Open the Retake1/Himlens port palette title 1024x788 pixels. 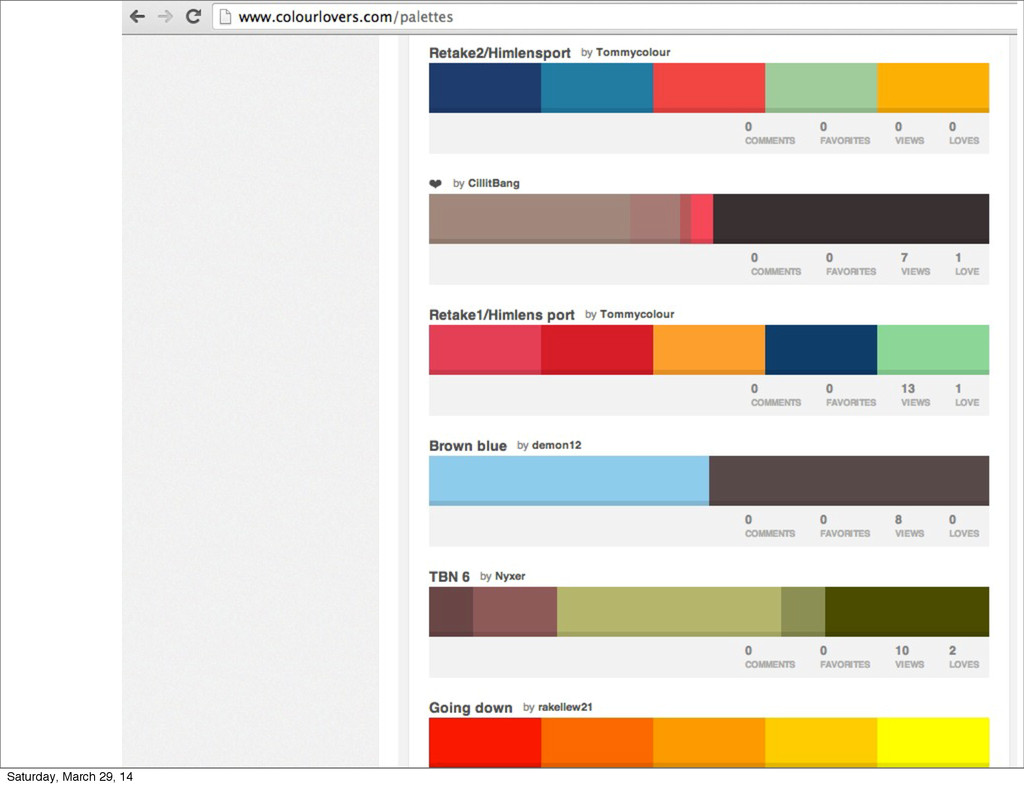coord(502,315)
